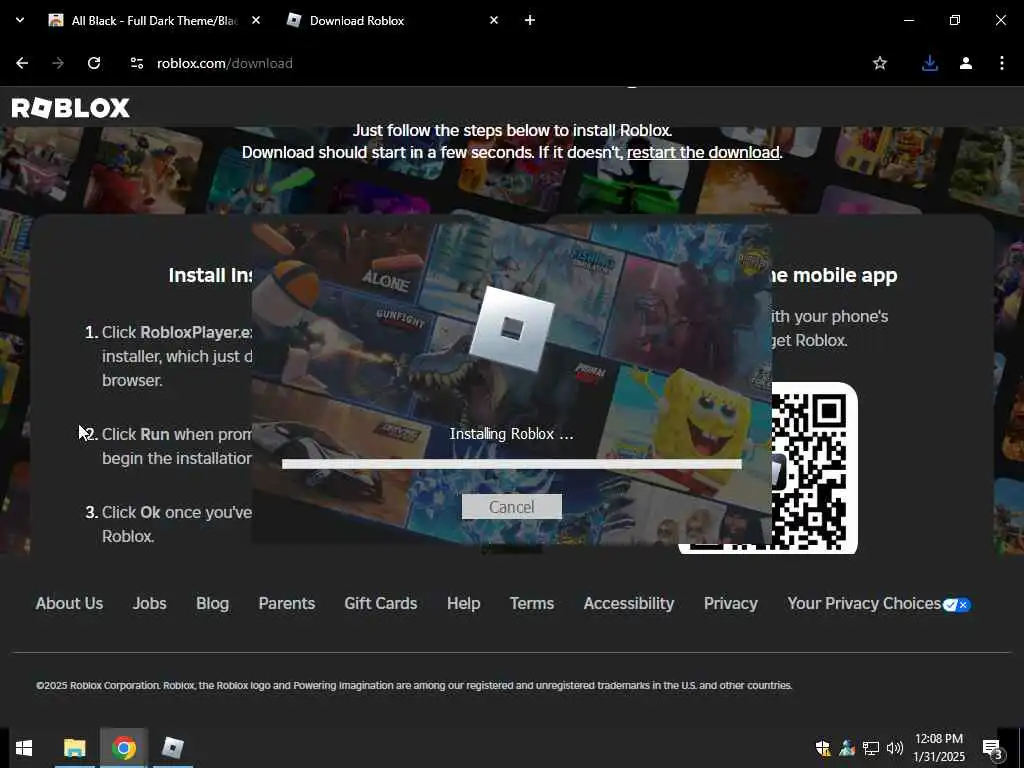Open Blog footer link
The height and width of the screenshot is (768, 1024).
[212, 603]
